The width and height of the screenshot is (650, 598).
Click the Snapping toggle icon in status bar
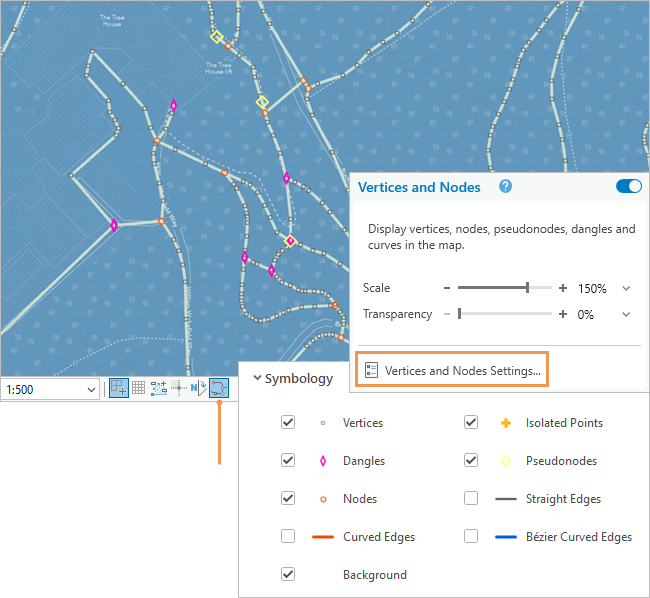tap(118, 388)
